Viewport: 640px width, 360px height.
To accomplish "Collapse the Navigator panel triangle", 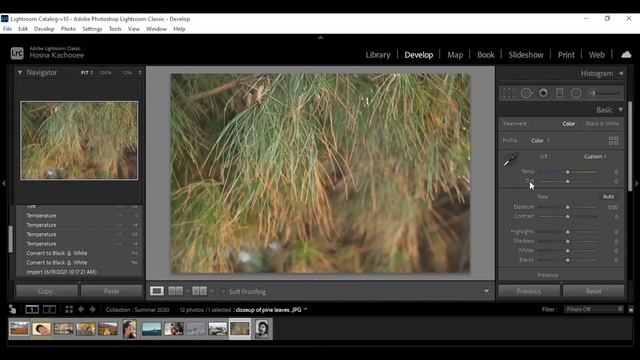I will tap(20, 72).
